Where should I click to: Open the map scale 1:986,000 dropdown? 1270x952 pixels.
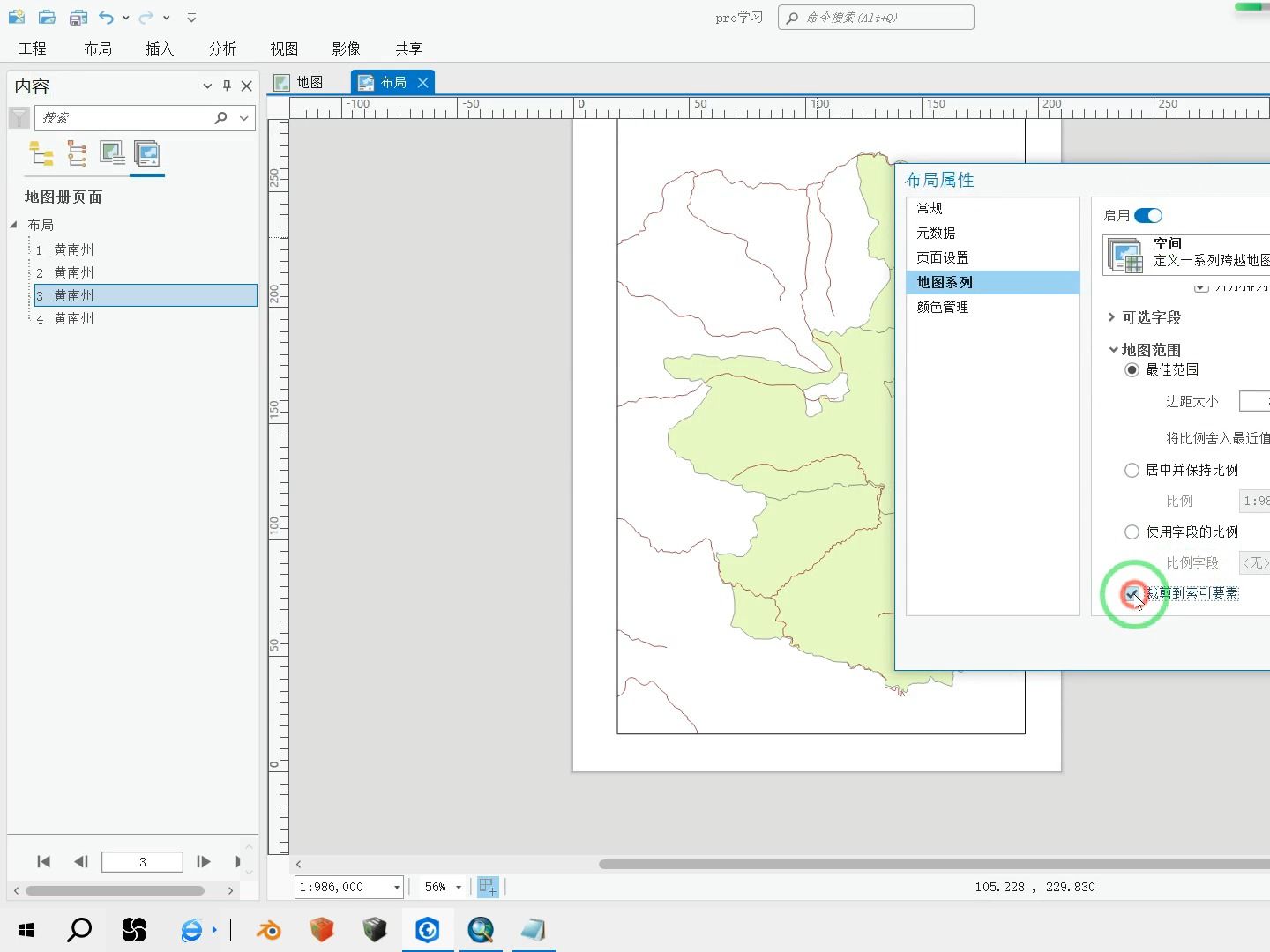397,887
